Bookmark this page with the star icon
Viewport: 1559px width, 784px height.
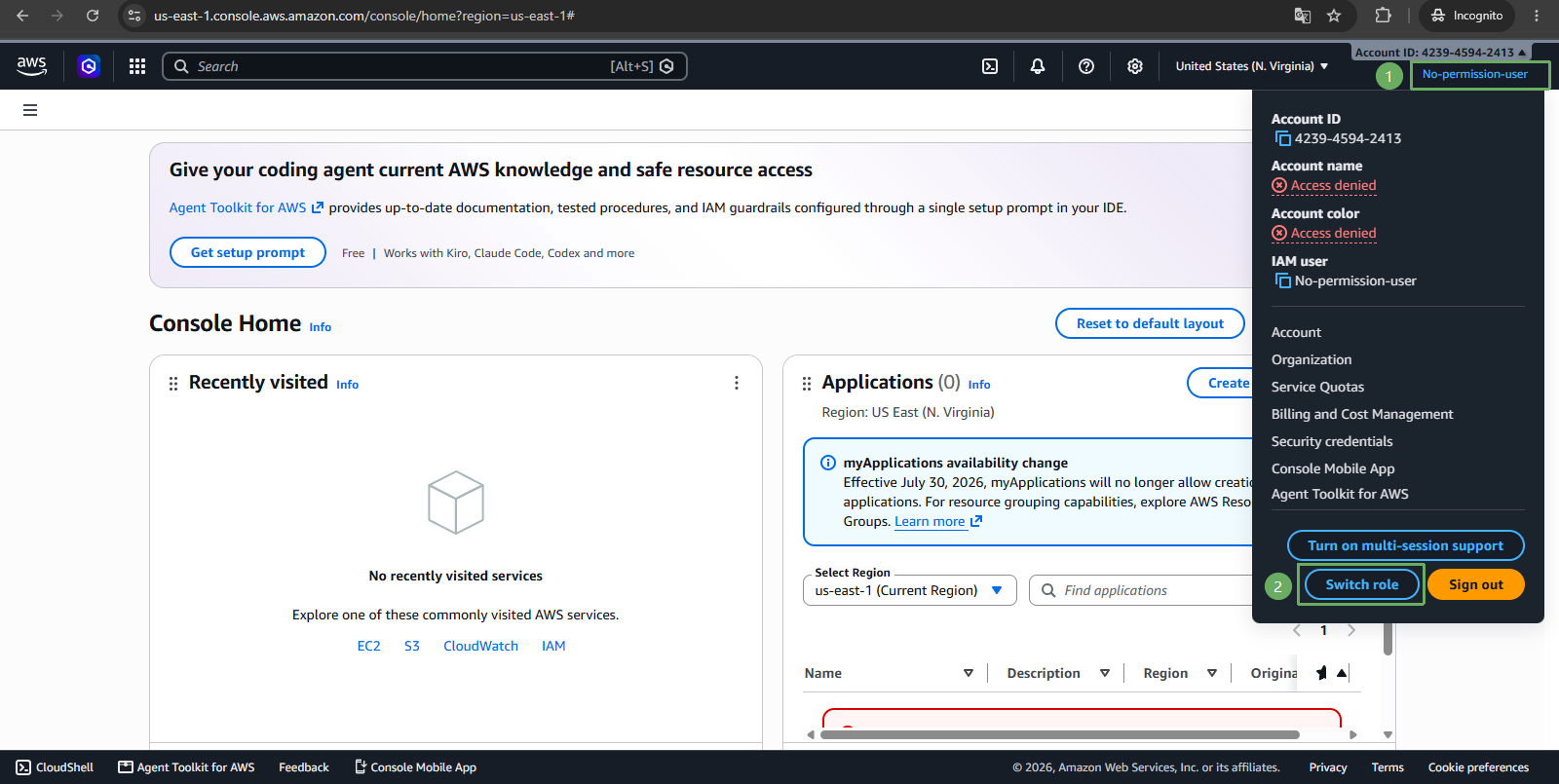pos(1334,16)
